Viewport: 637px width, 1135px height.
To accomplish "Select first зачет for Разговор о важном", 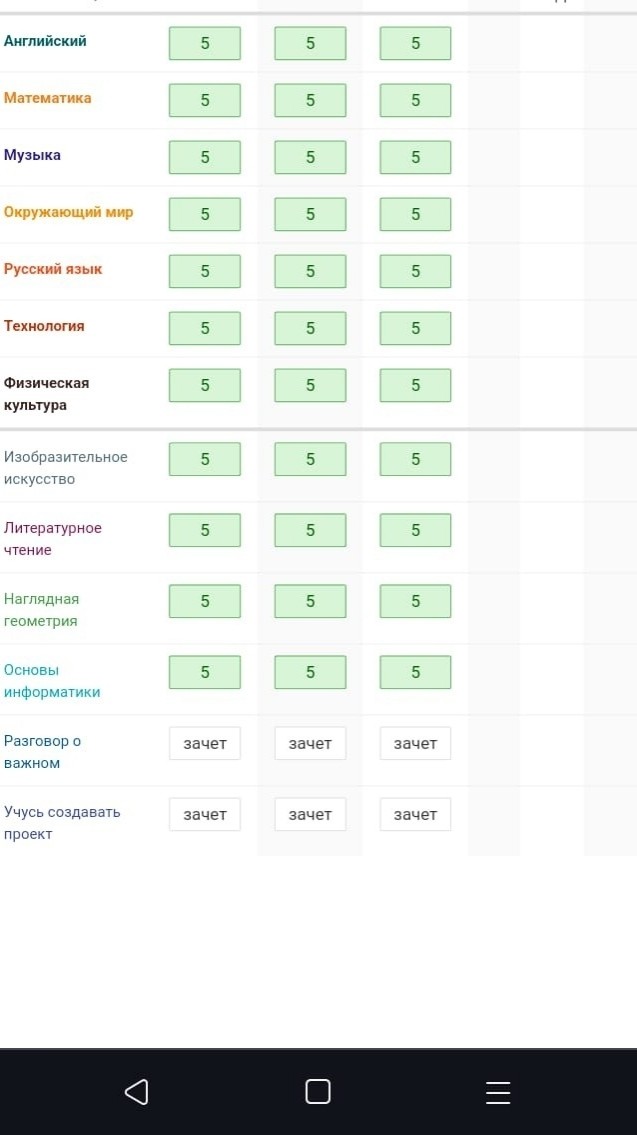I will 205,743.
